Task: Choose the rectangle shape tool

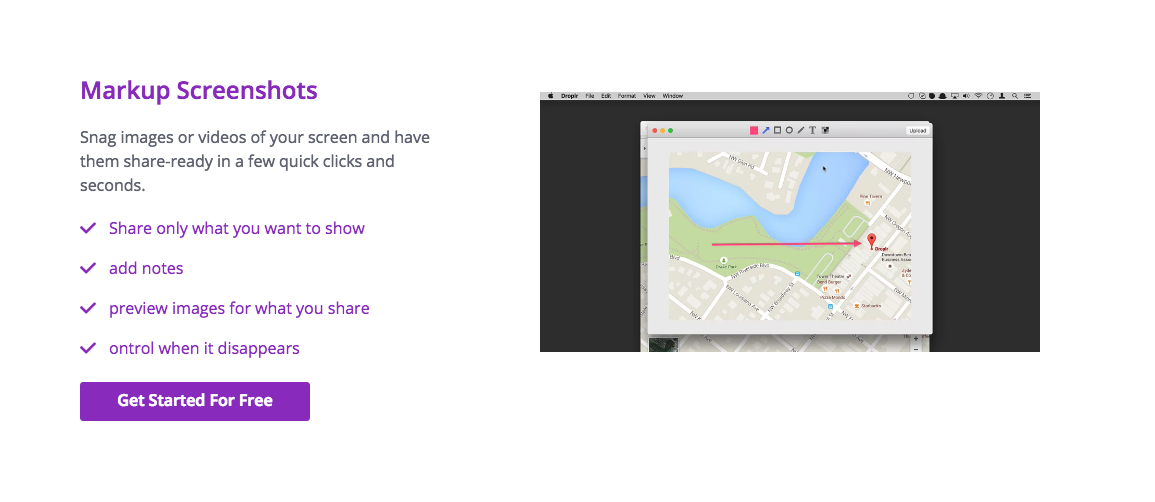Action: [777, 130]
